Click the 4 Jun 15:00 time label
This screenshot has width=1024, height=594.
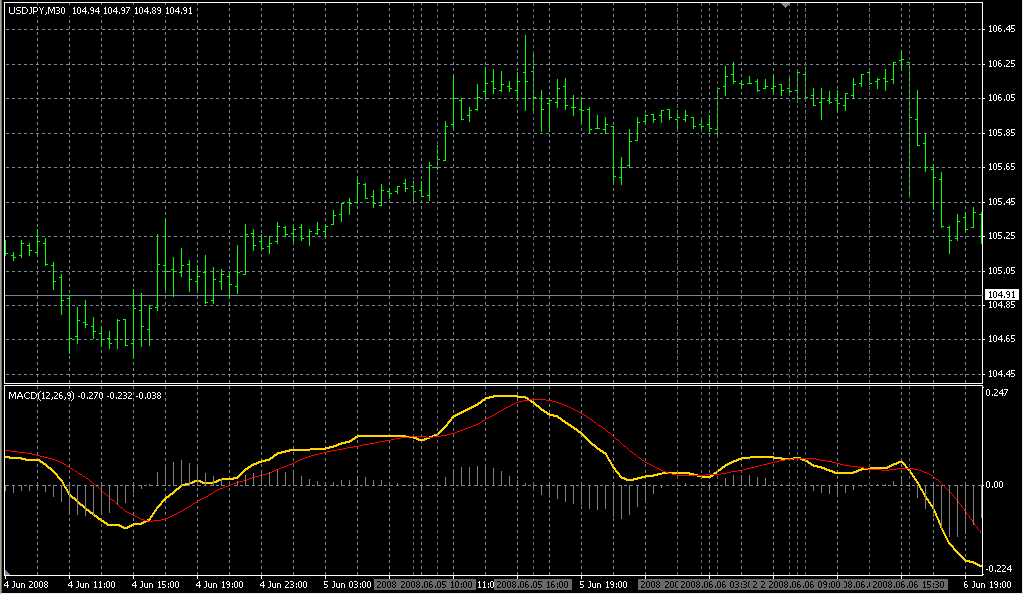pyautogui.click(x=157, y=584)
